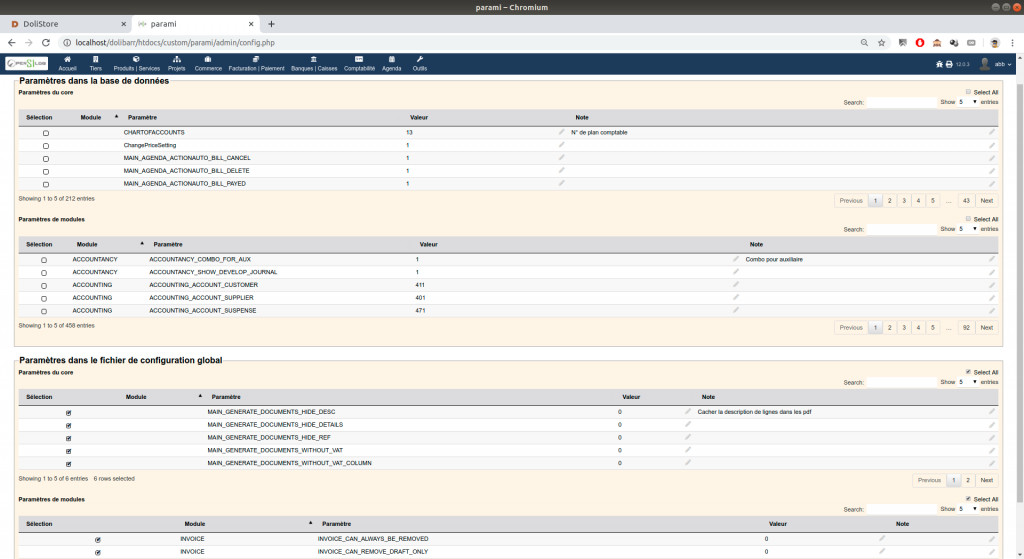
Task: Open the Outils wrench icon
Action: tap(420, 59)
